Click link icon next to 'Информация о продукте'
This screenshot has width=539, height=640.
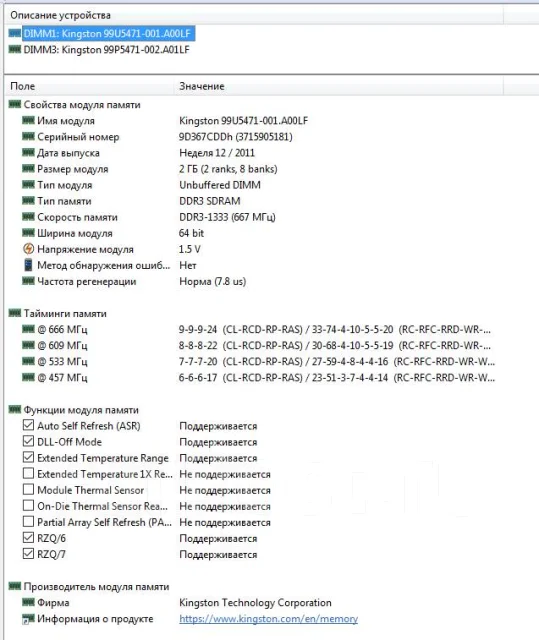(x=28, y=619)
